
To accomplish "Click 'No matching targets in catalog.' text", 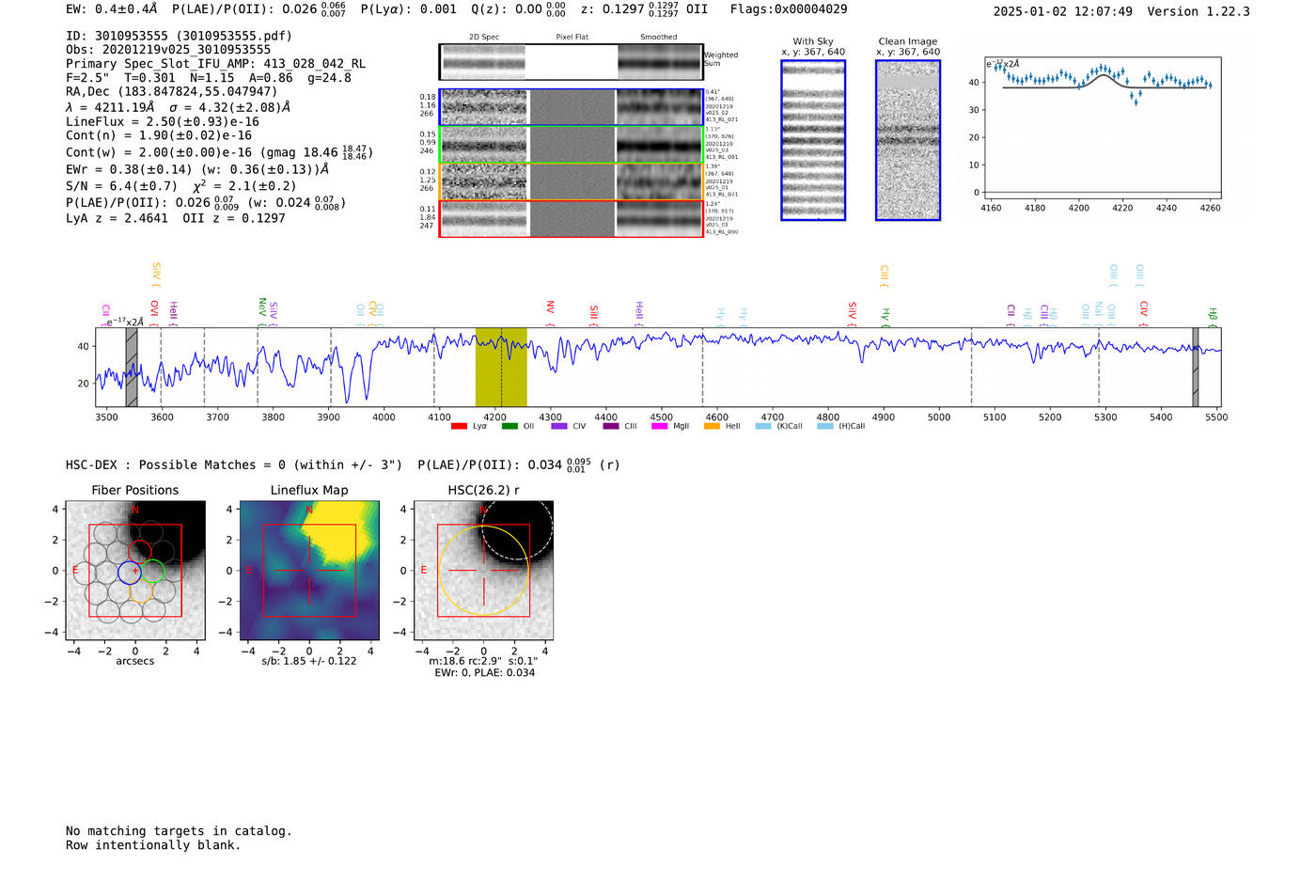I will [179, 831].
